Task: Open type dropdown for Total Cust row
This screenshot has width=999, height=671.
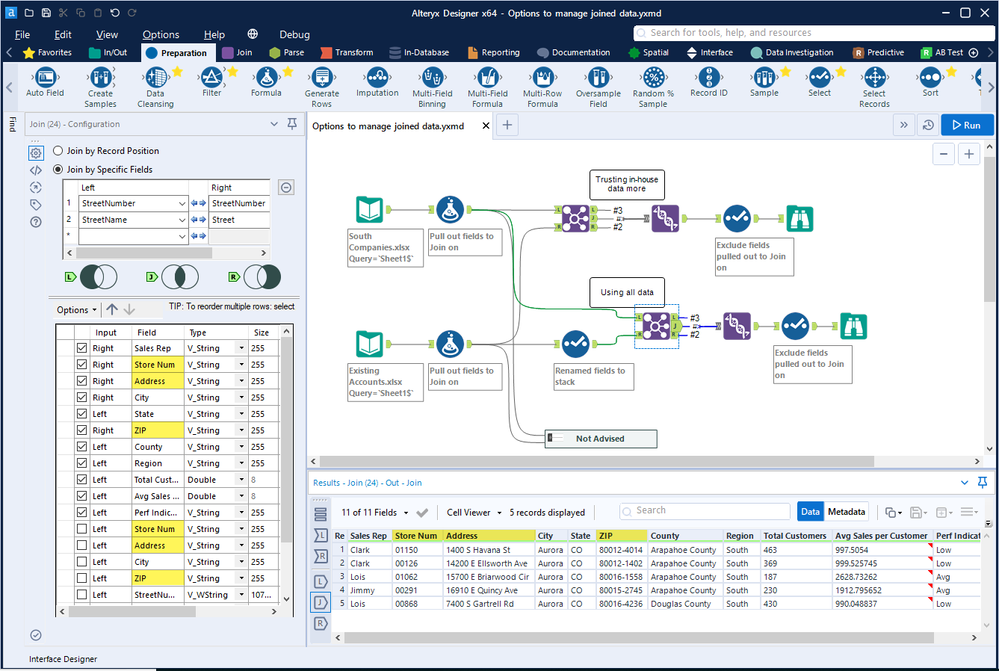Action: pyautogui.click(x=241, y=480)
